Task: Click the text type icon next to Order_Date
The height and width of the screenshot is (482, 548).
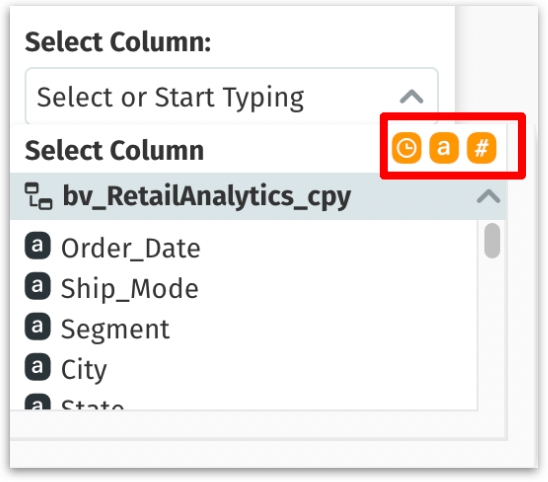Action: [37, 246]
